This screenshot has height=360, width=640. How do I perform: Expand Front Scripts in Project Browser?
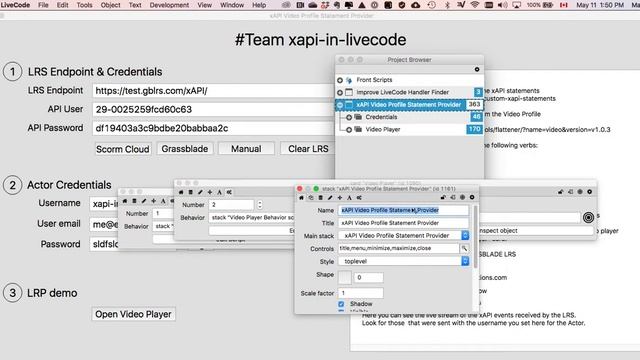(340, 80)
